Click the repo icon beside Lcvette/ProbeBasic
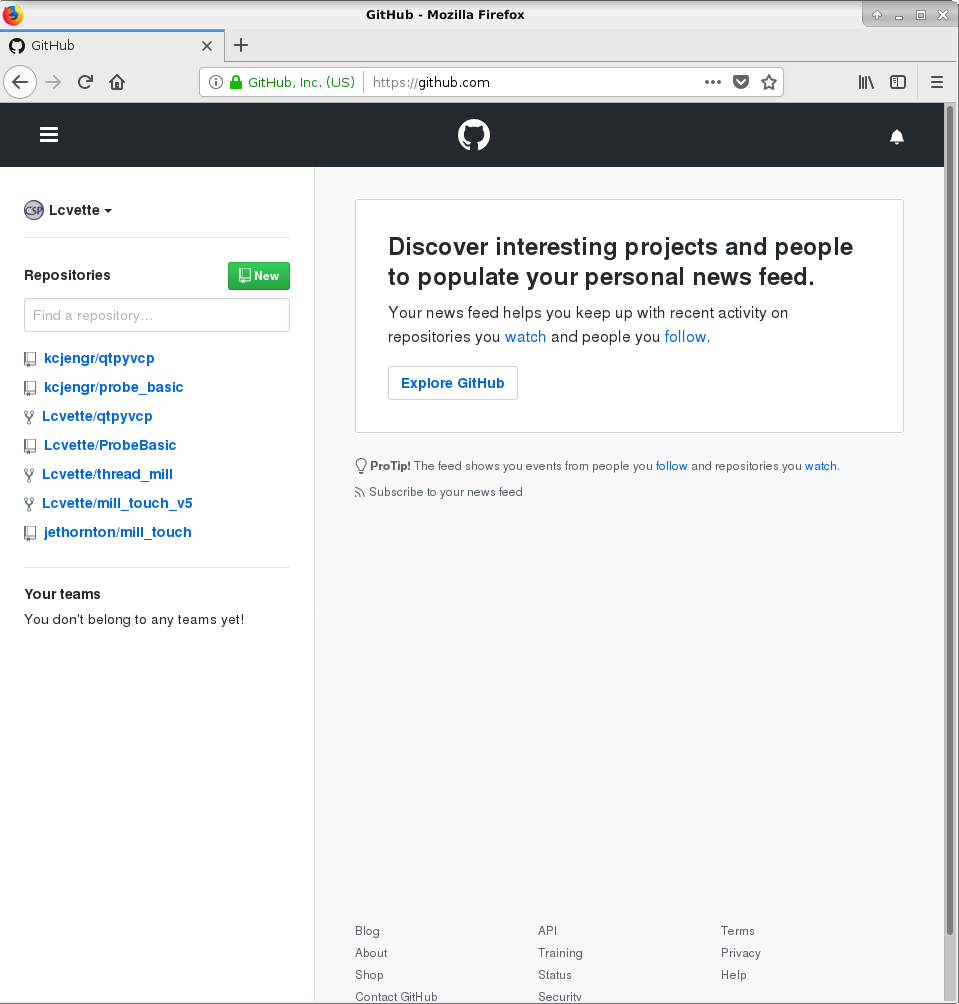Viewport: 959px width, 1004px height. [30, 446]
